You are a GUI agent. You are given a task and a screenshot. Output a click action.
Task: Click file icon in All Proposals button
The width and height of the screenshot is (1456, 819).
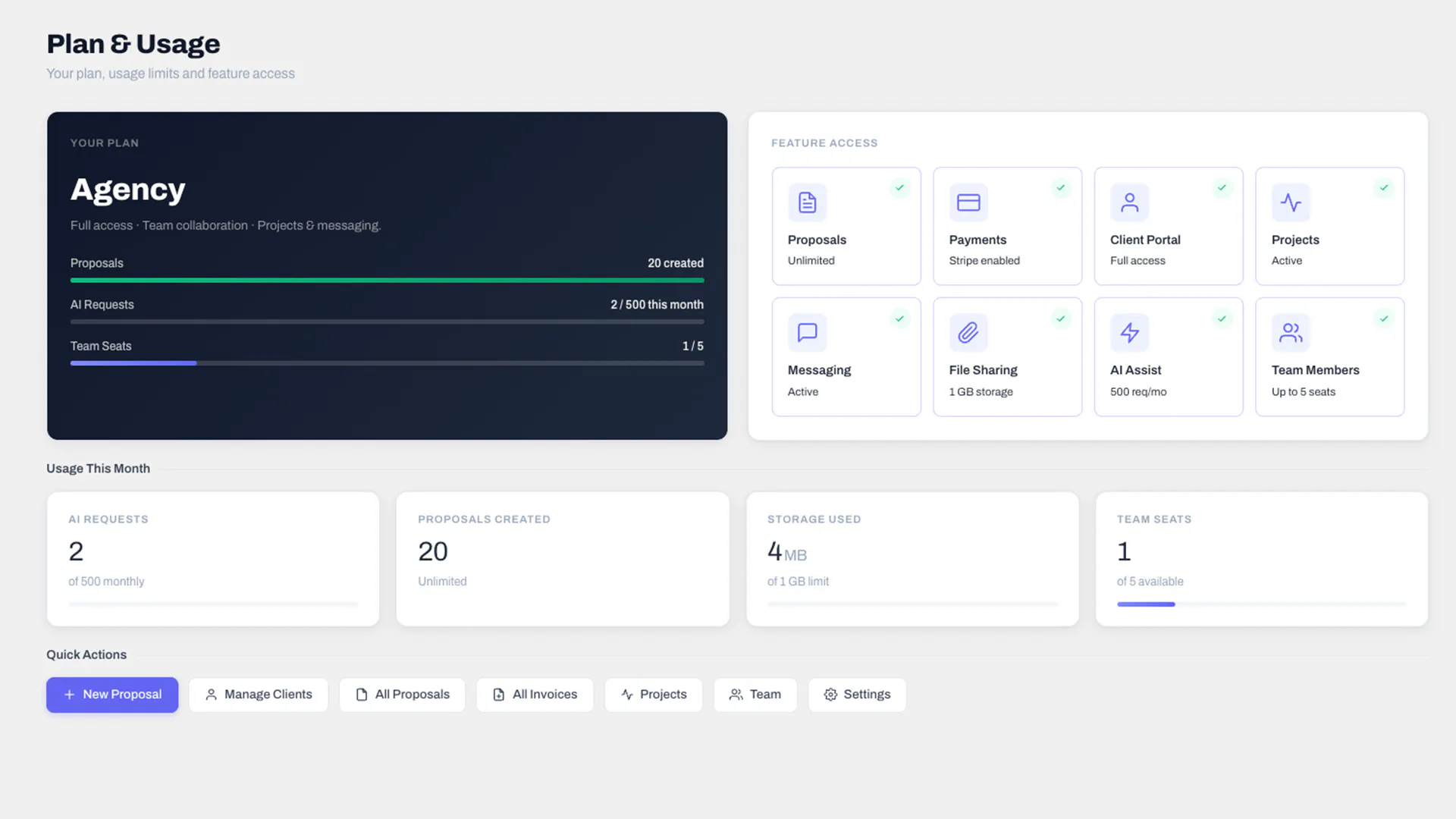362,695
